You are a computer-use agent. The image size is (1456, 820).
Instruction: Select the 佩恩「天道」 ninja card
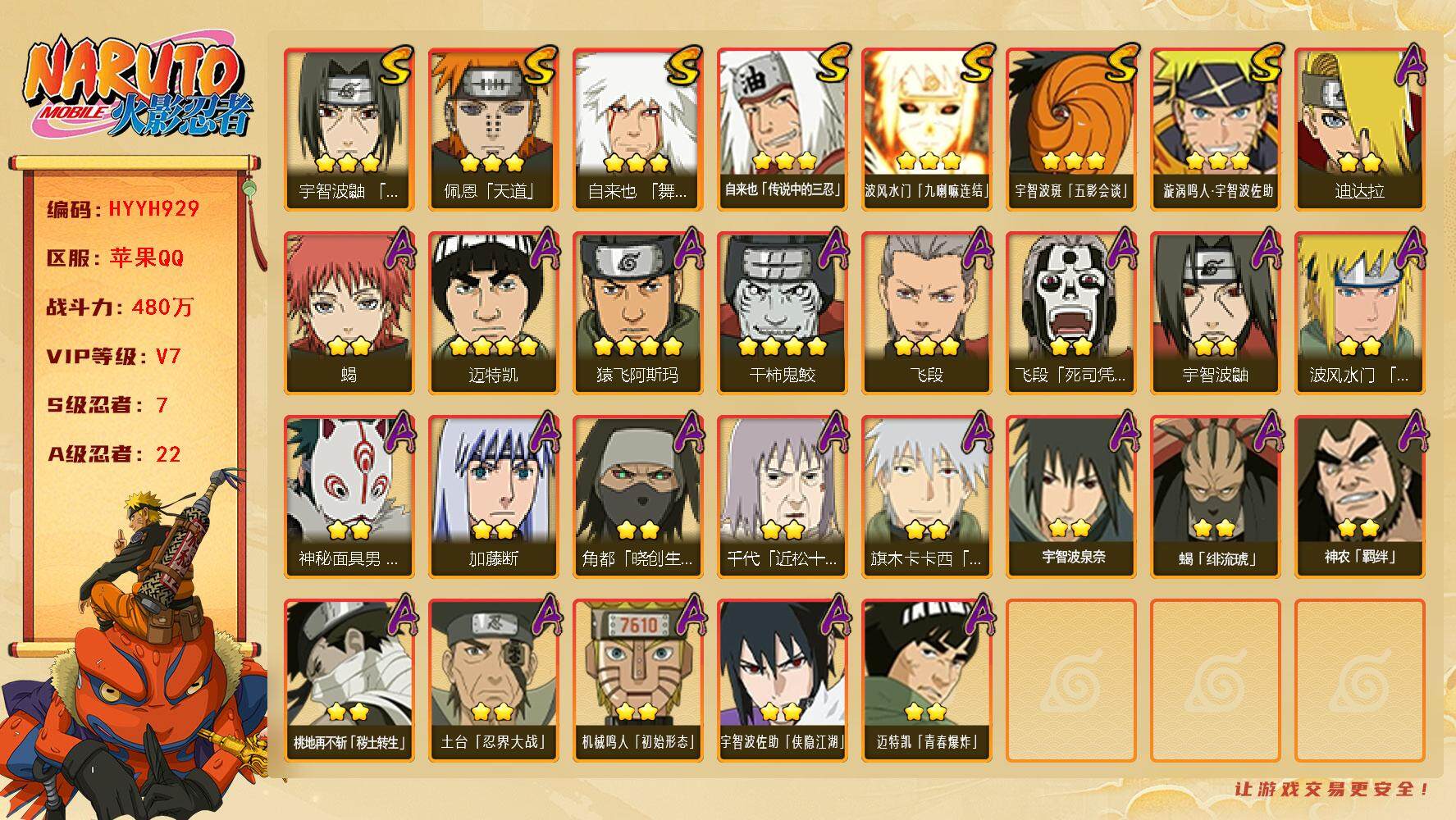(x=493, y=130)
